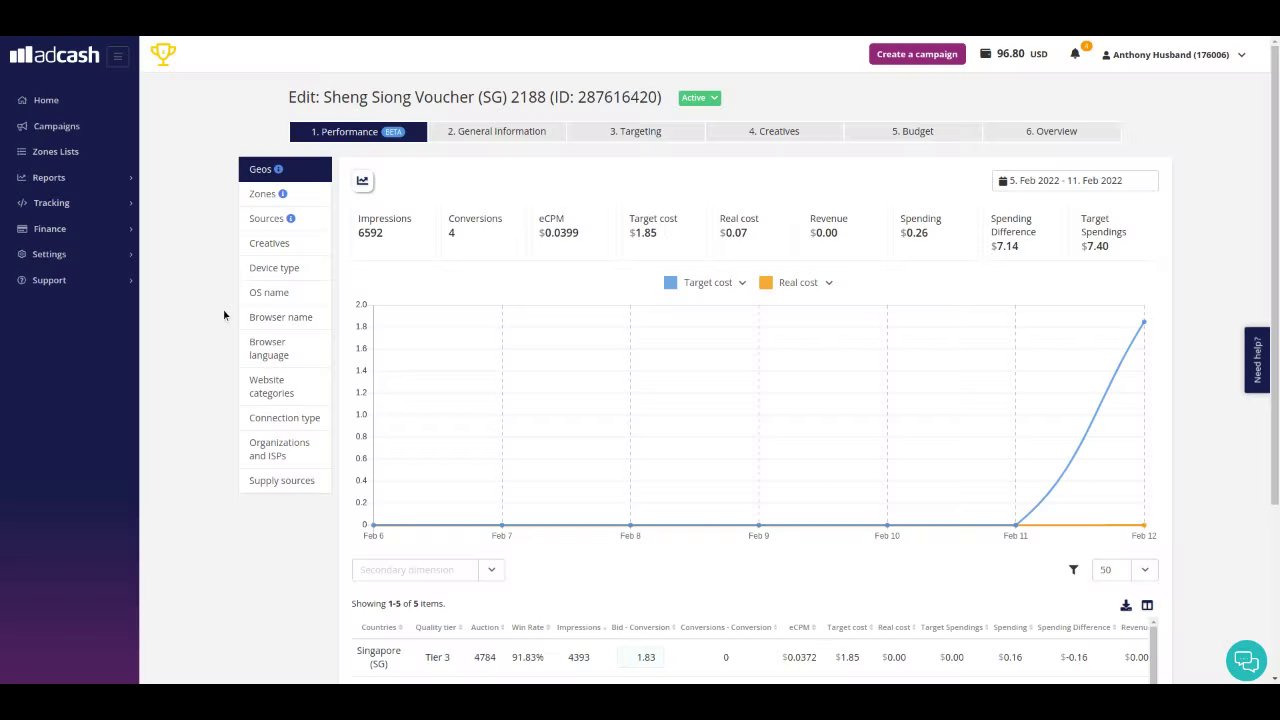
Task: Expand the Settings submenu arrow
Action: (131, 254)
